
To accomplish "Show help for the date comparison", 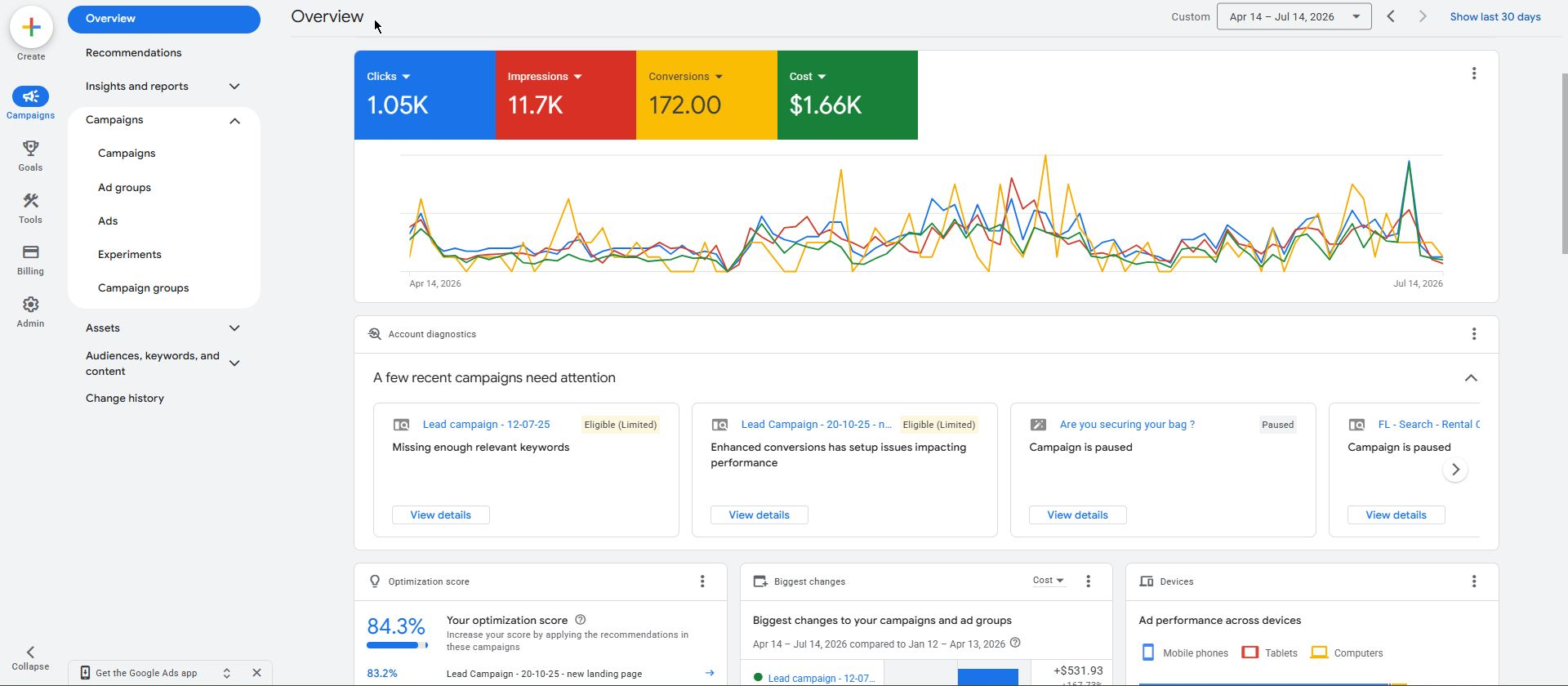I will [1015, 643].
